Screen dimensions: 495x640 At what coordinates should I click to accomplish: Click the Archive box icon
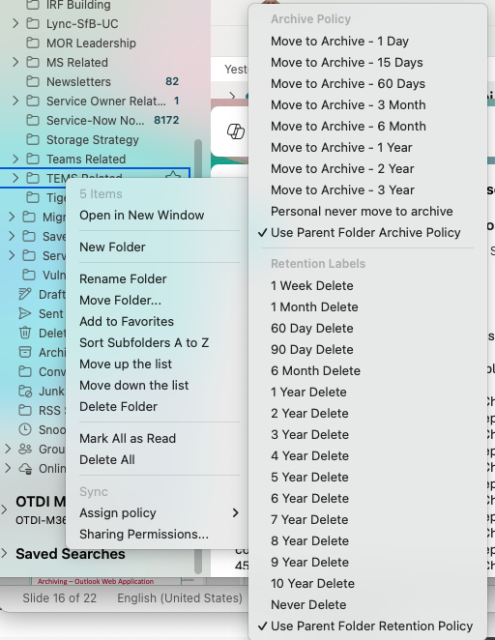25,352
